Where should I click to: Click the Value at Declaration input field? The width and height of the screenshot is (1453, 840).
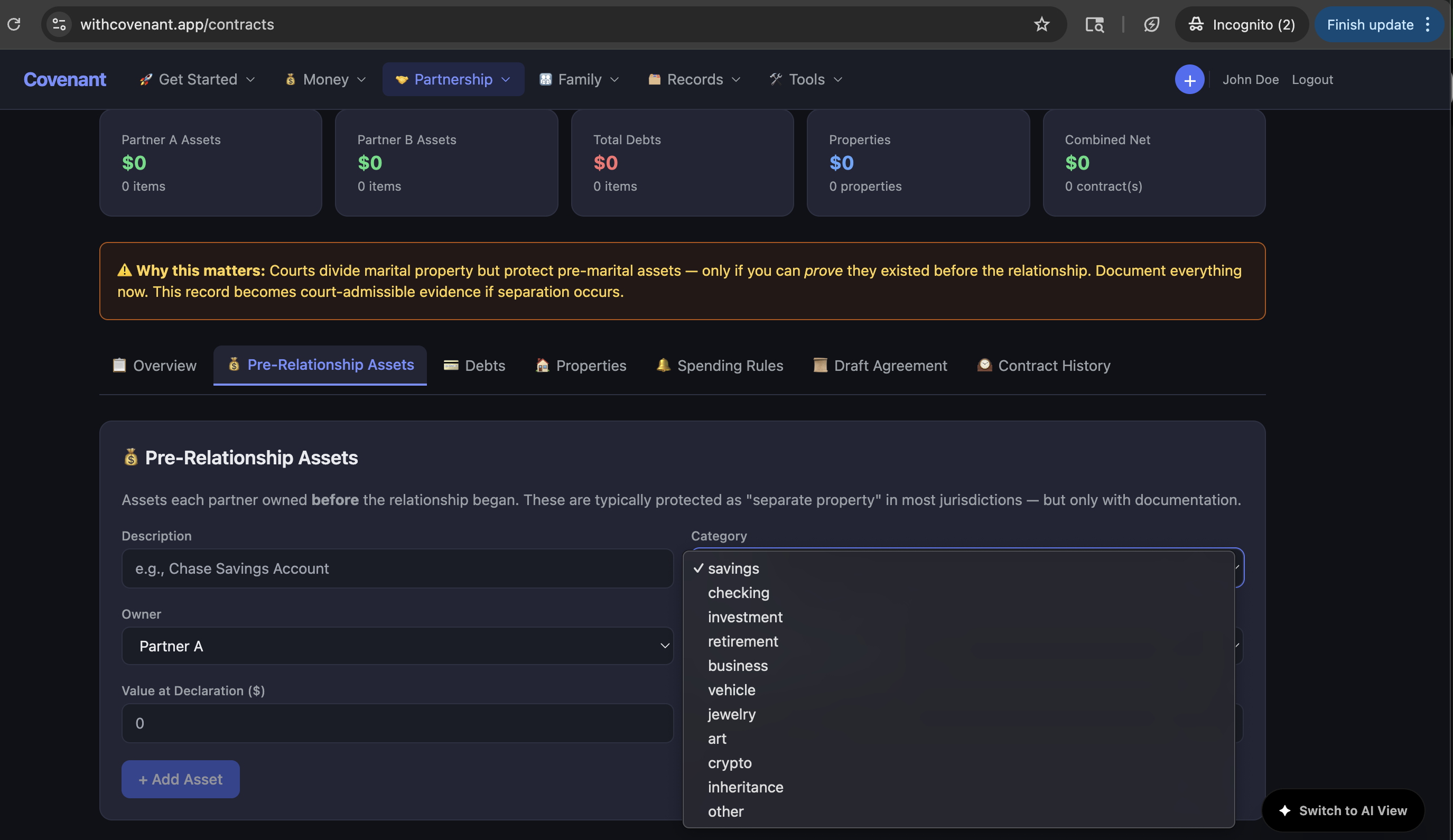coord(397,723)
